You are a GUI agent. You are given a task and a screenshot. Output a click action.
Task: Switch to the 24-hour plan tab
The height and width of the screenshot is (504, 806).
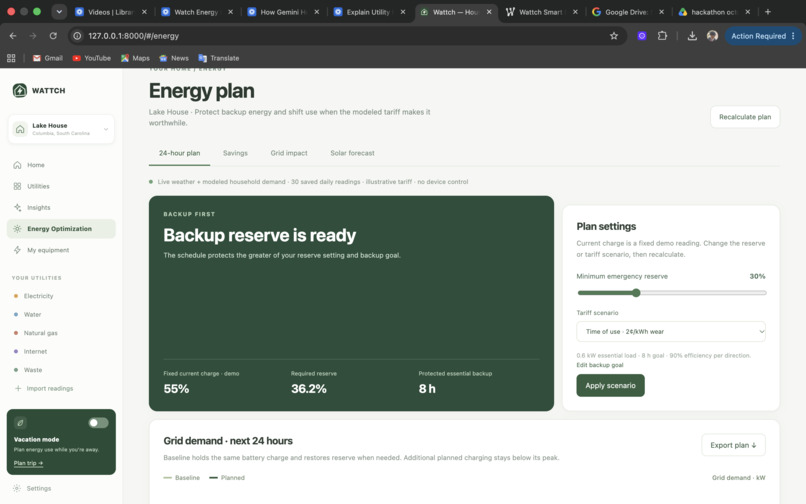point(179,153)
